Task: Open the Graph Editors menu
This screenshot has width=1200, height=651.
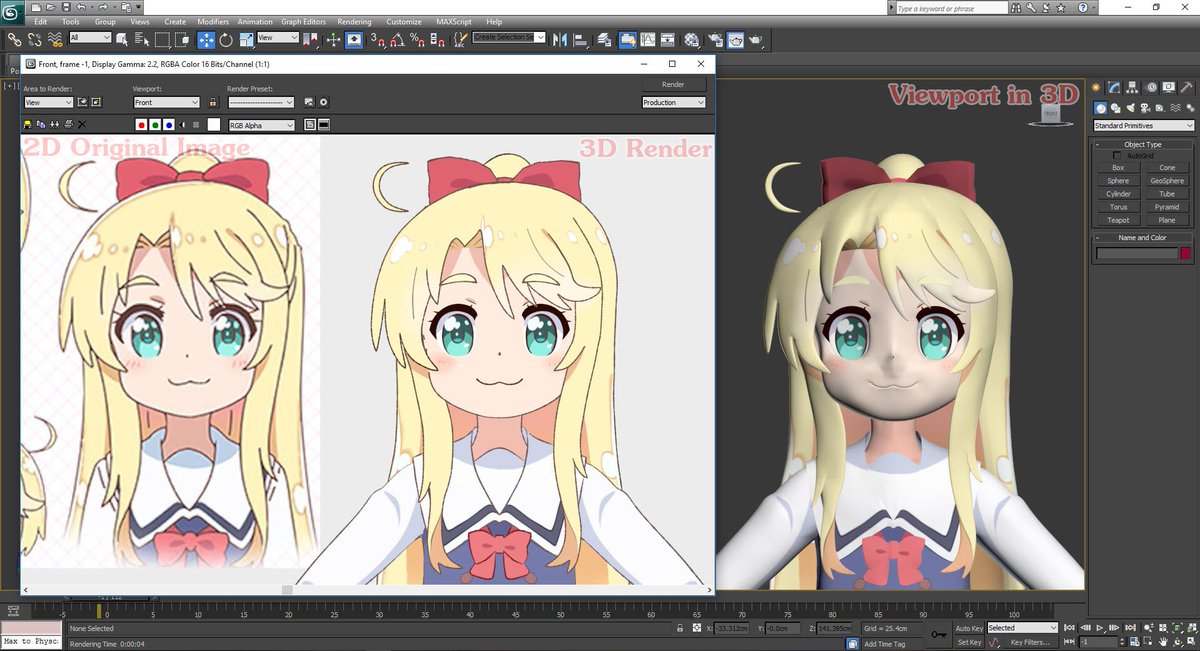Action: pyautogui.click(x=304, y=21)
